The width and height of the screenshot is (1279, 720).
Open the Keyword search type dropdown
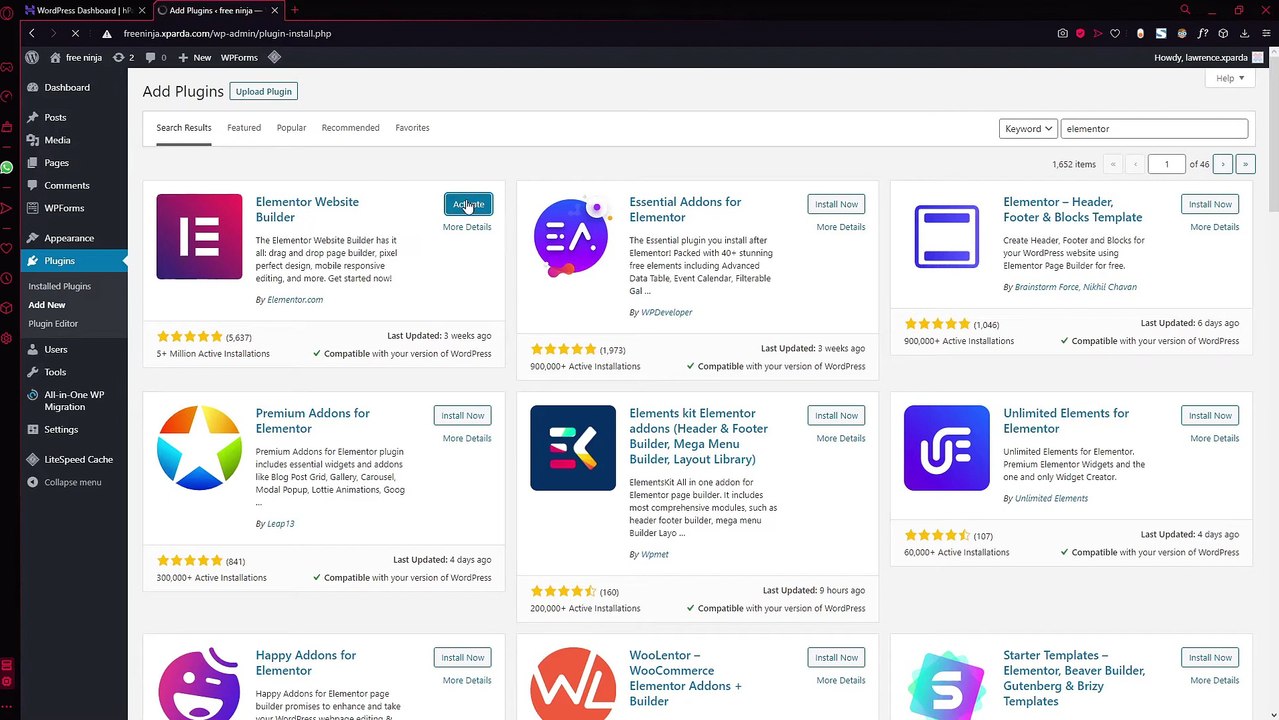(1028, 129)
